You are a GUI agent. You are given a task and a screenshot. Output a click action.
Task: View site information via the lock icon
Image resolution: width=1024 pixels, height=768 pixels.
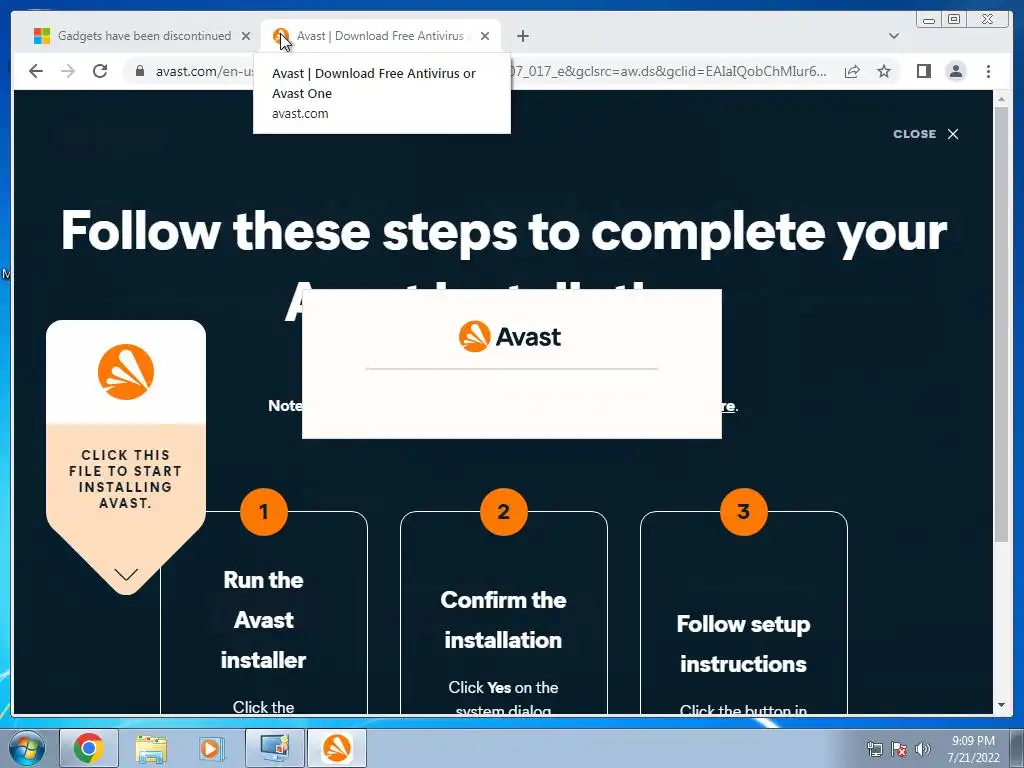(x=139, y=71)
